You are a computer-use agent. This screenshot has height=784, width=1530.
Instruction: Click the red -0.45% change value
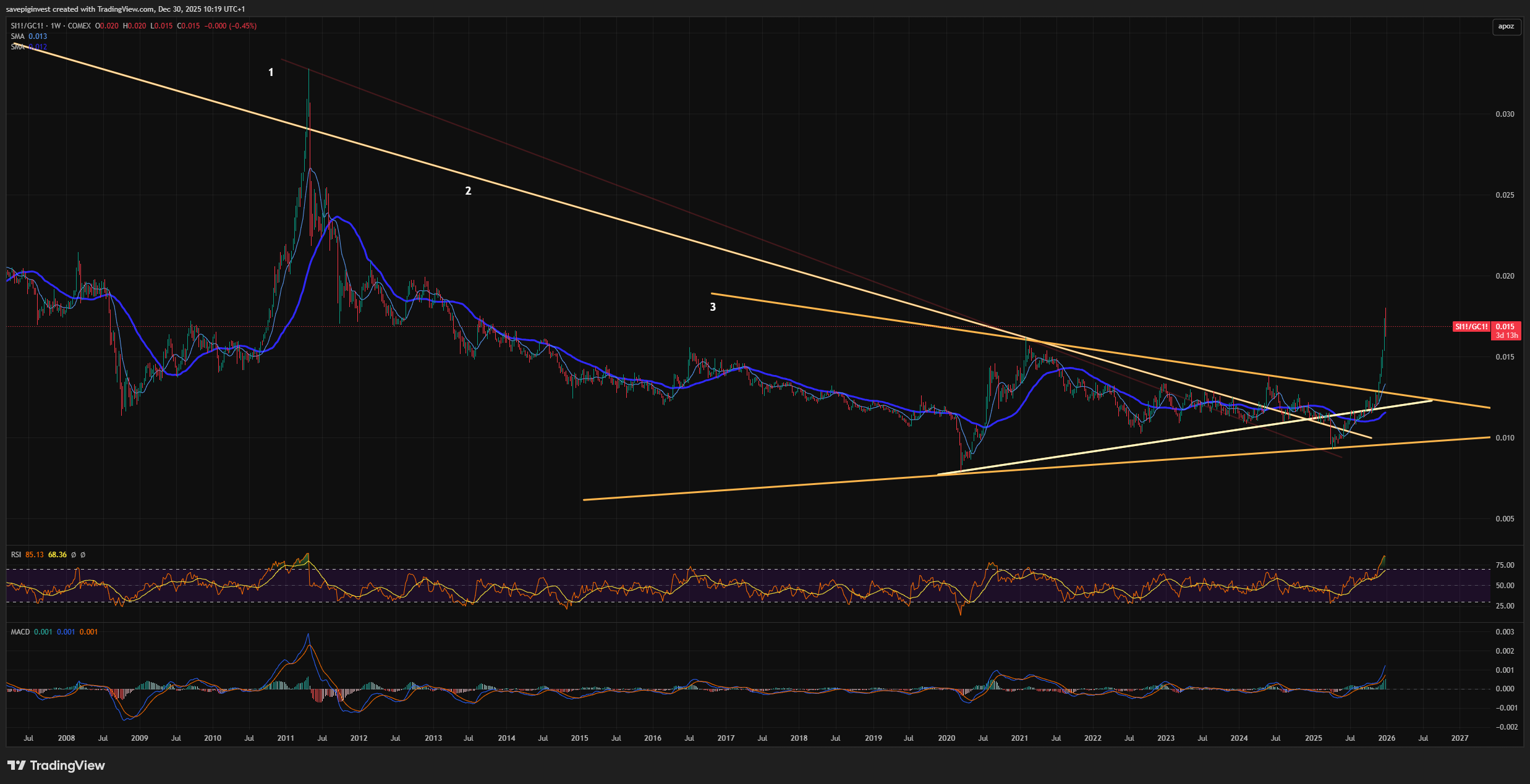click(x=243, y=26)
